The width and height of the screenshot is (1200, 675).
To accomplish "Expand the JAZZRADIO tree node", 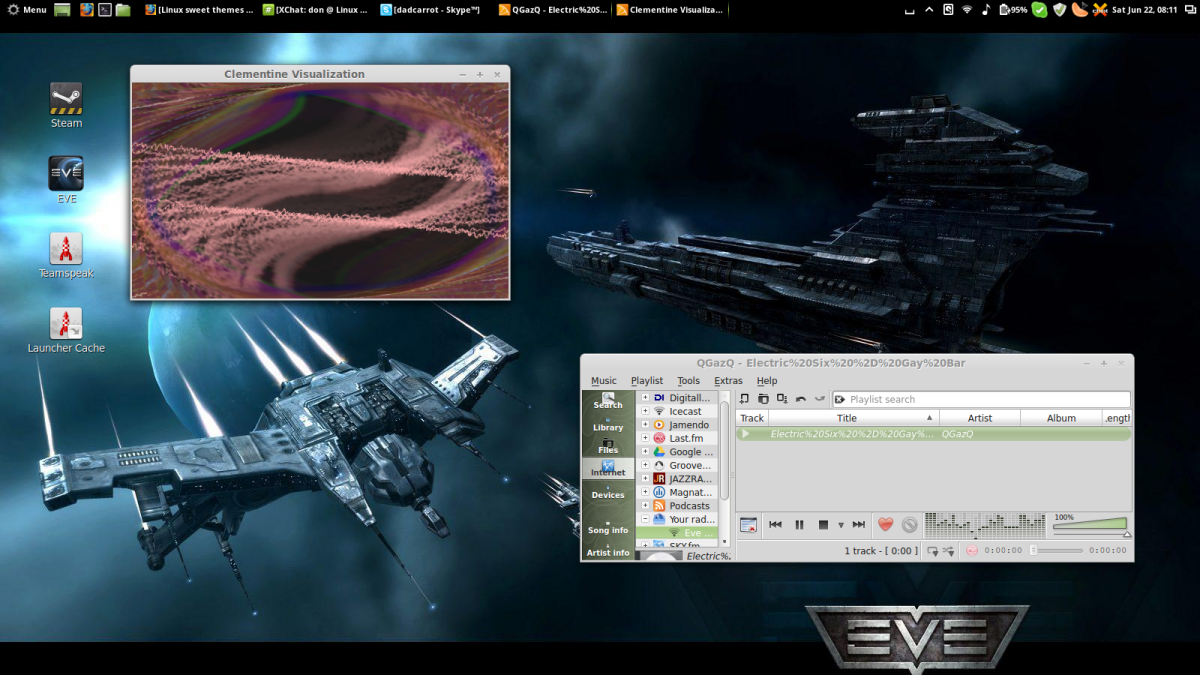I will click(x=645, y=479).
